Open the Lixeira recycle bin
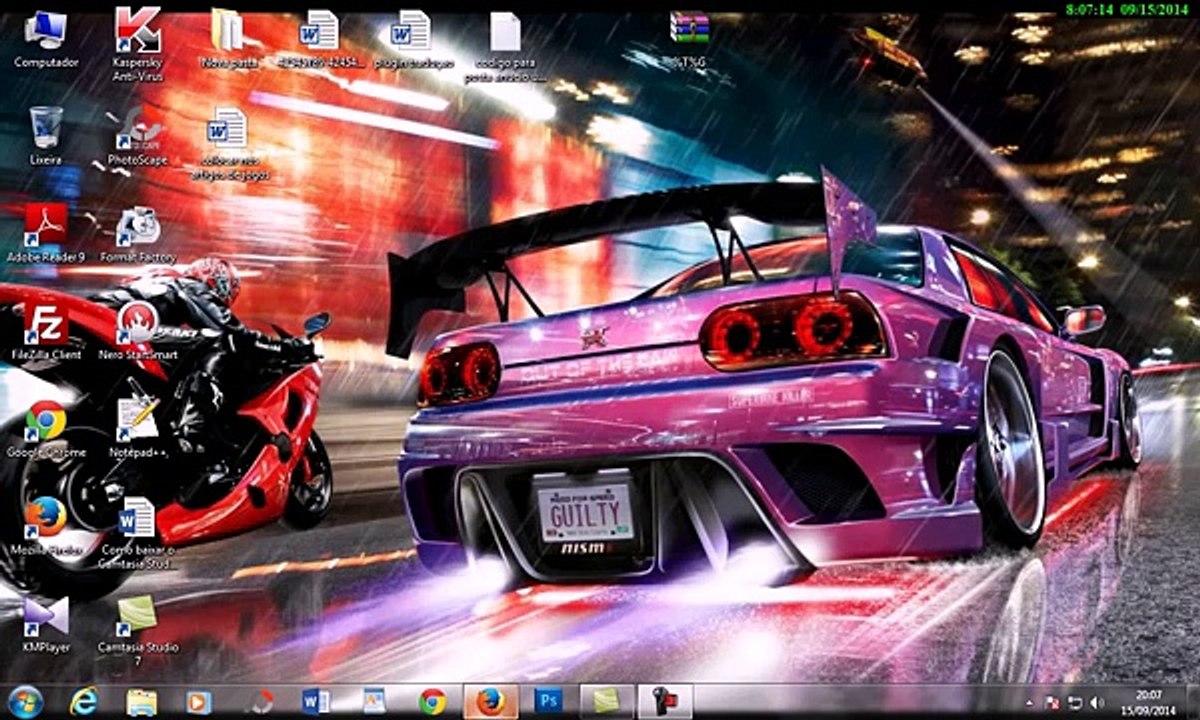Screen dimensions: 1200x720 point(46,136)
